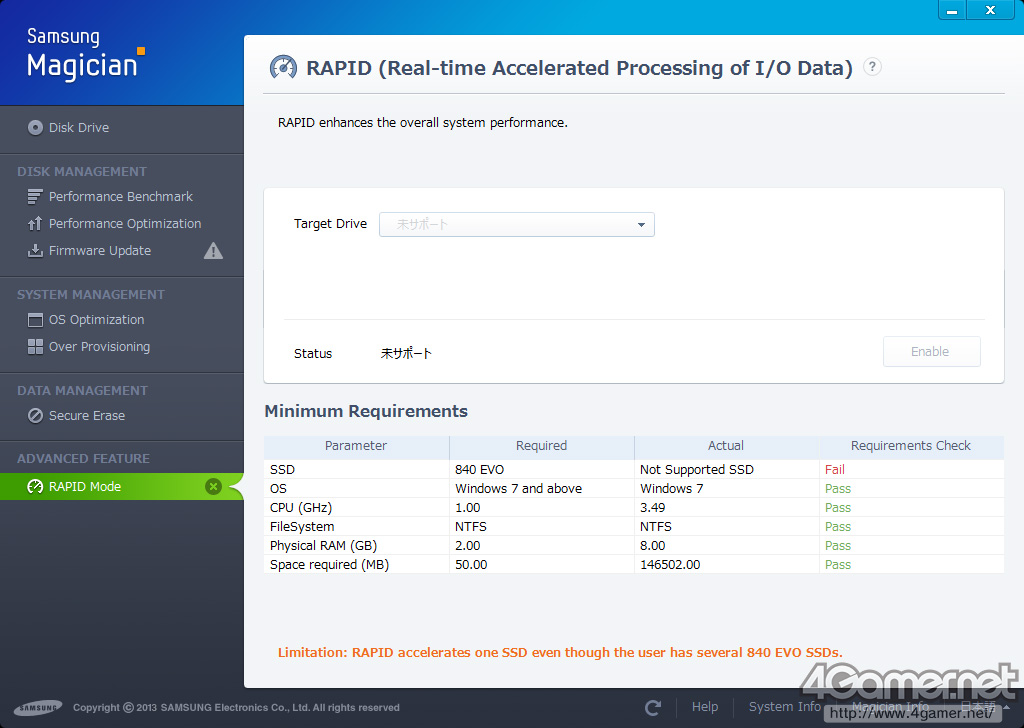Open System Info in the footer
The width and height of the screenshot is (1024, 728).
(x=784, y=706)
